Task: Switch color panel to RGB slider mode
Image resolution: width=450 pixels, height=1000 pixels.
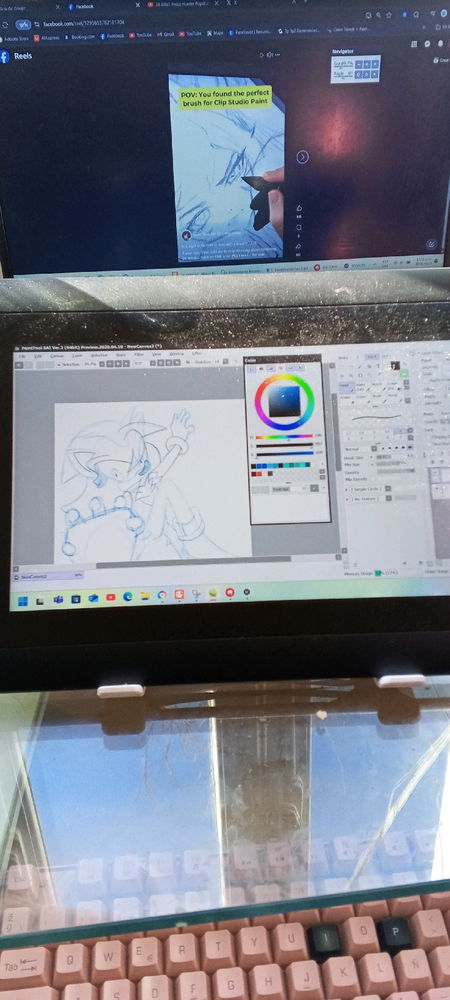Action: [261, 369]
